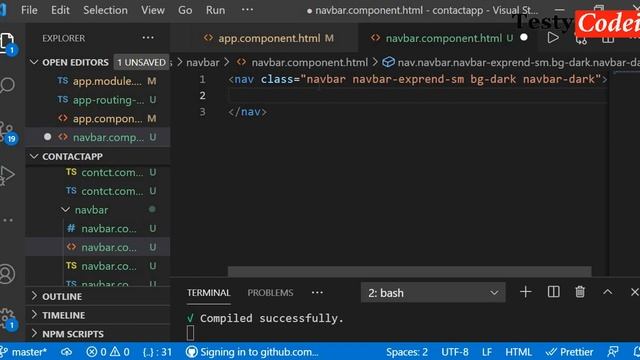Image resolution: width=640 pixels, height=360 pixels.
Task: Maximize the terminal panel with up chevron
Action: 607,292
